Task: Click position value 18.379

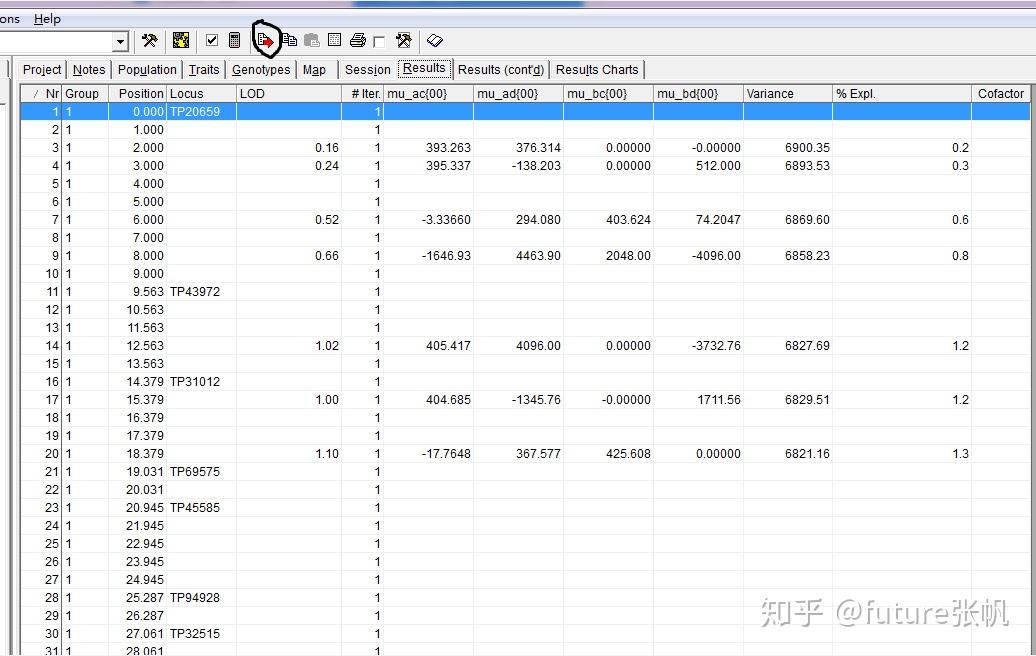Action: click(x=145, y=454)
